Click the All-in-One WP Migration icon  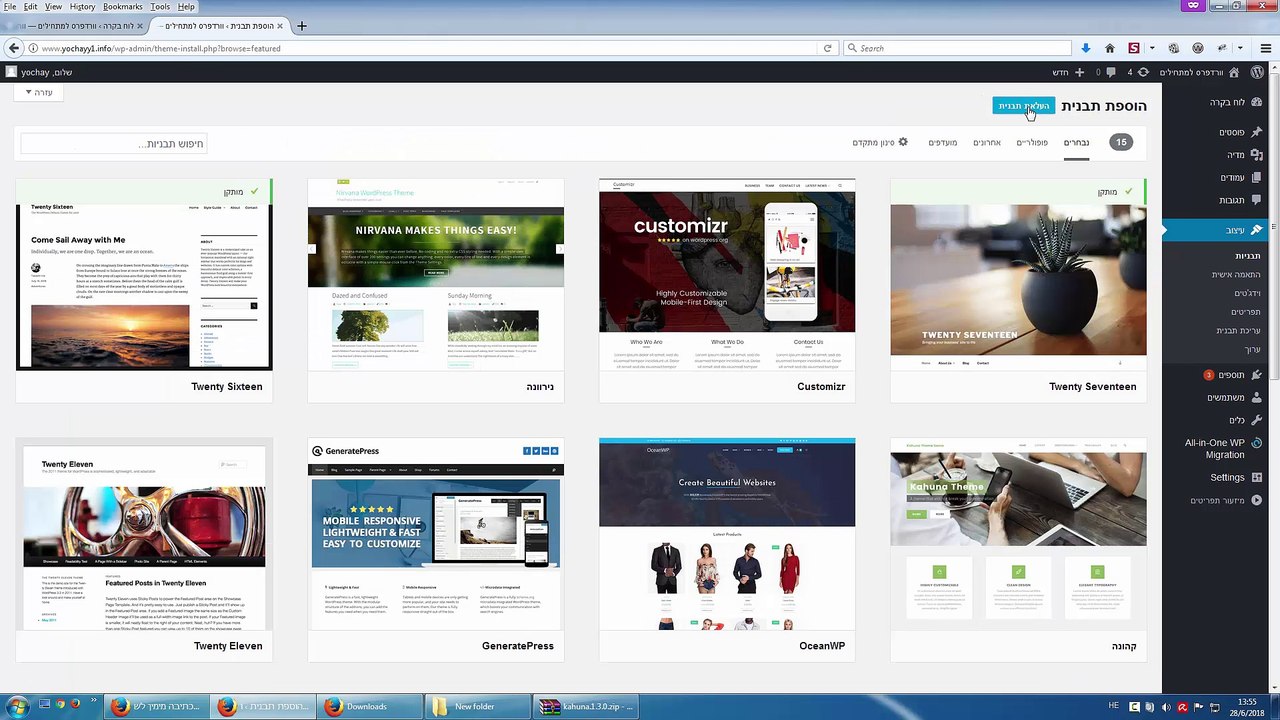click(x=1257, y=442)
